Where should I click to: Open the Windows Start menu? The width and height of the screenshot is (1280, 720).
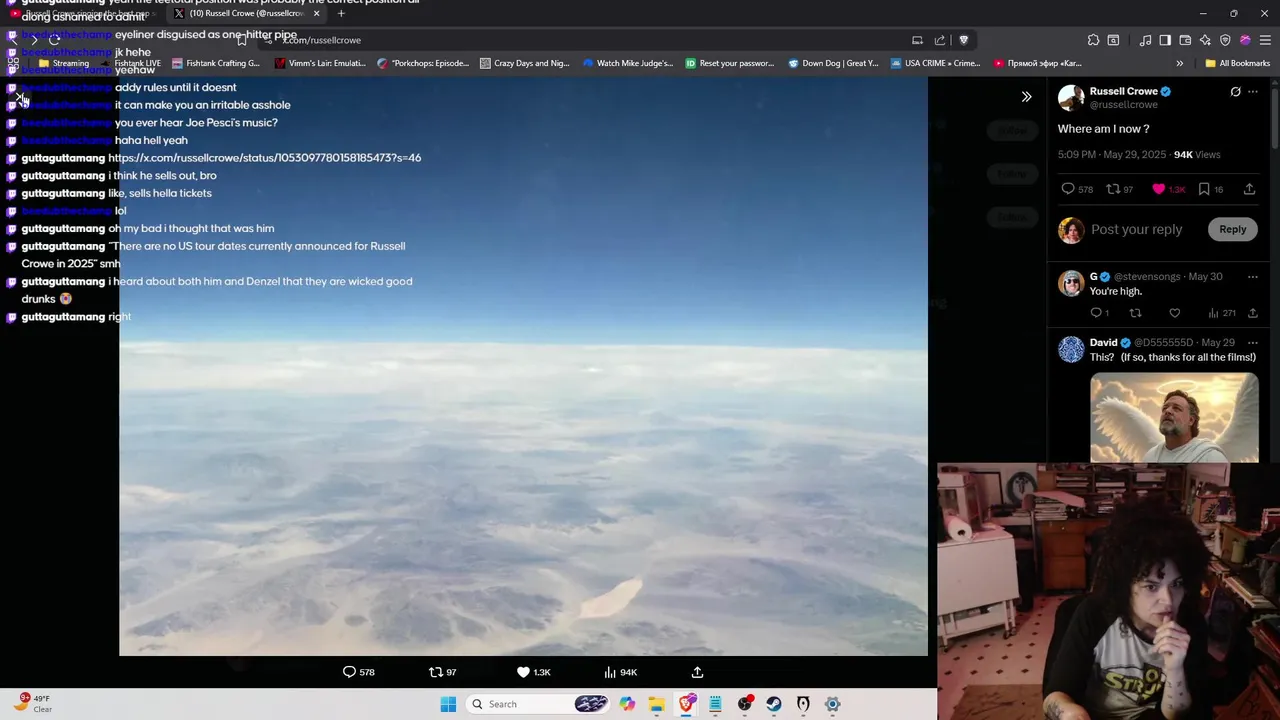[448, 704]
